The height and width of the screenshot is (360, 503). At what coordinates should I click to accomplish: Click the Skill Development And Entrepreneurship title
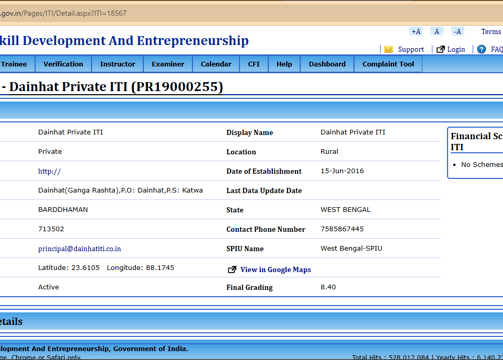124,41
